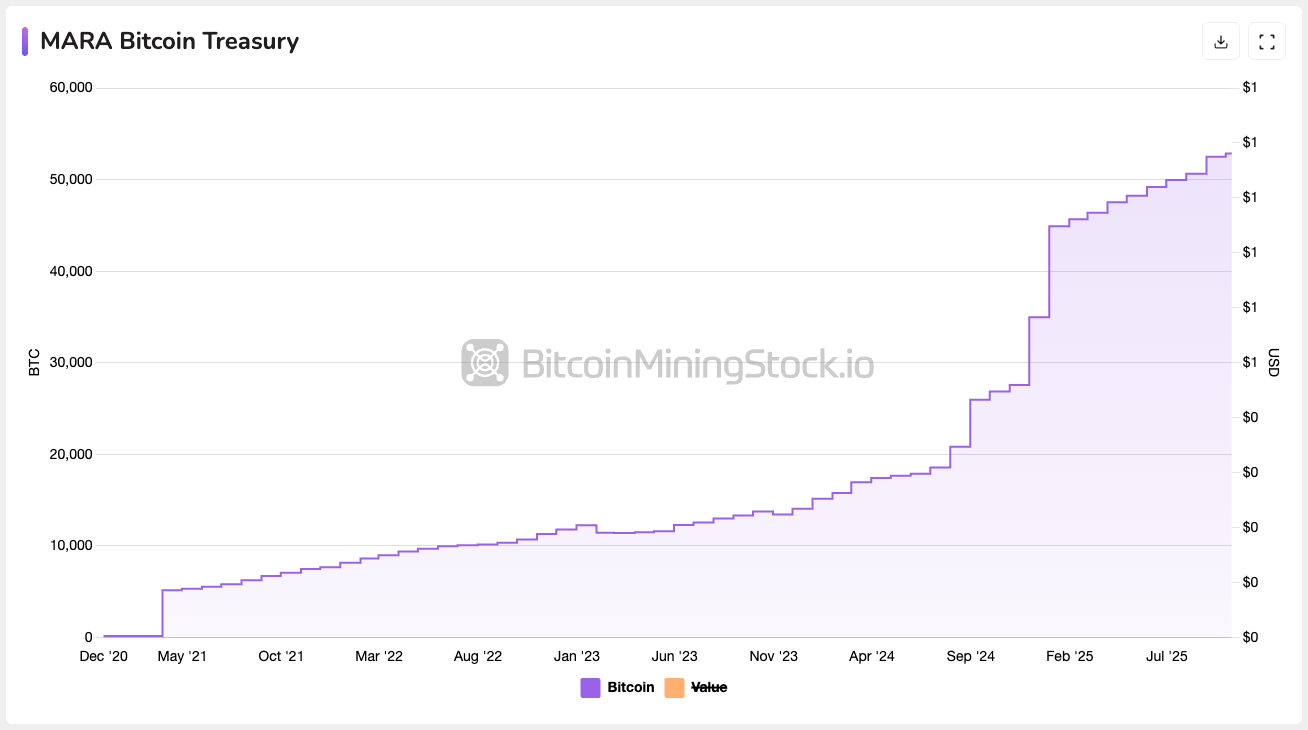Click the Jan '23 x-axis label
1308x730 pixels.
tap(577, 657)
